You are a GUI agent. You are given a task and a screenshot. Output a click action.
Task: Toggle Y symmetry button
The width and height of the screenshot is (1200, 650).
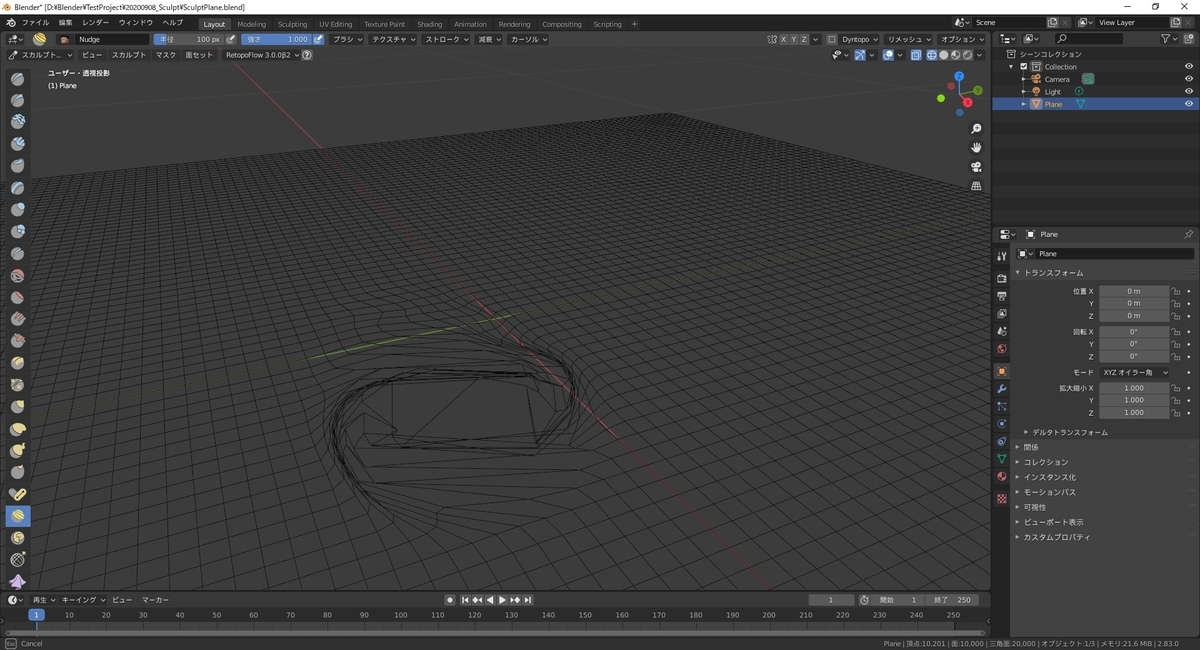tap(794, 39)
